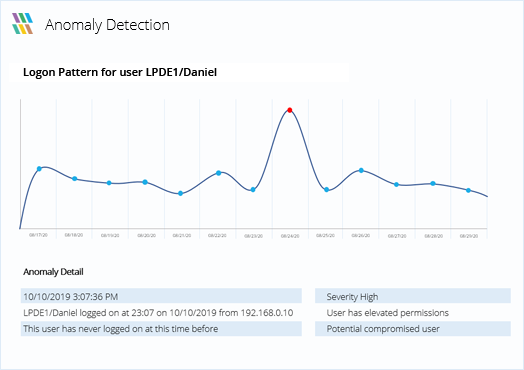Select the never logged on at this time row
524x370 pixels.
coord(161,329)
